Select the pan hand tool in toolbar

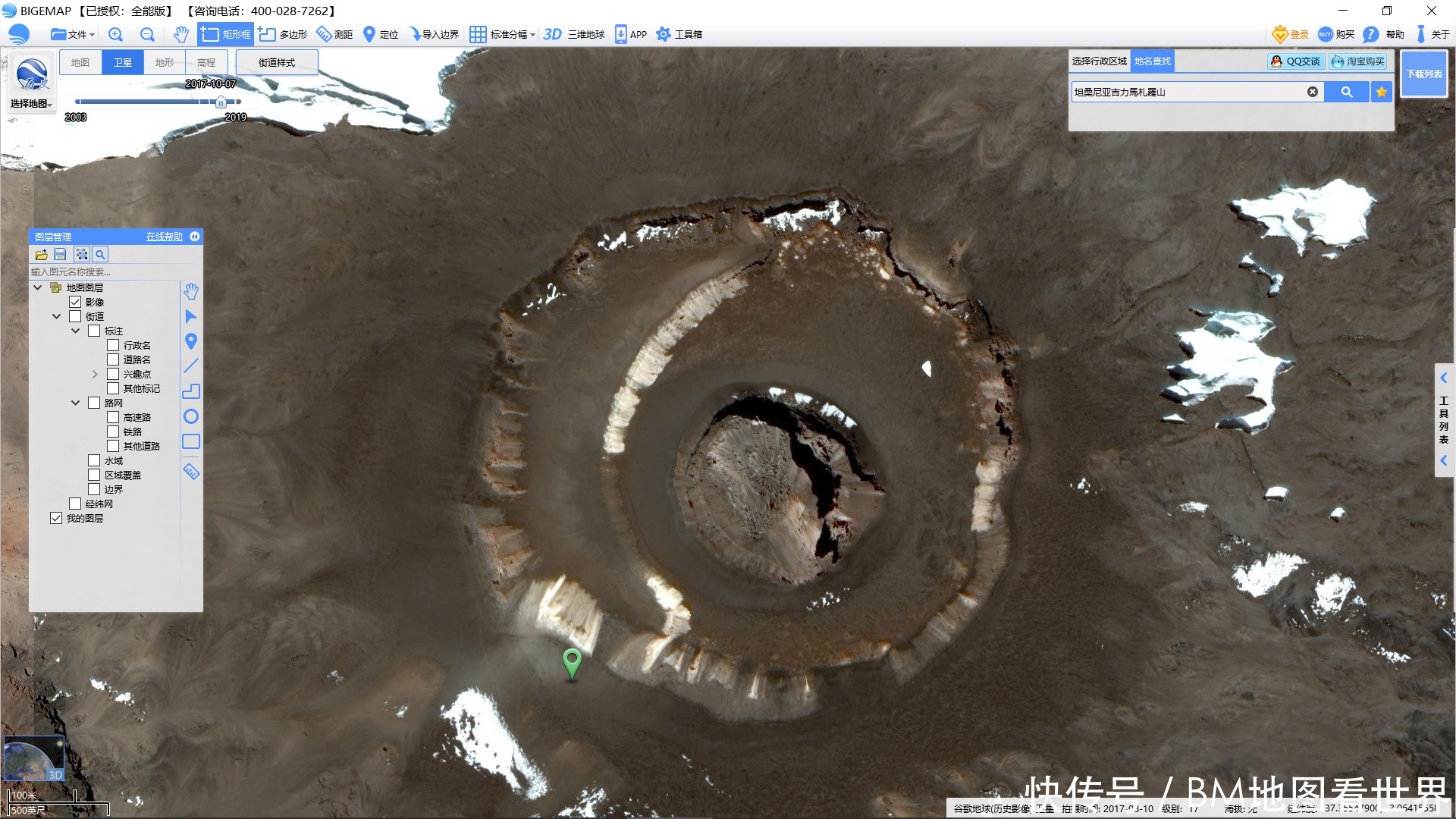point(180,34)
